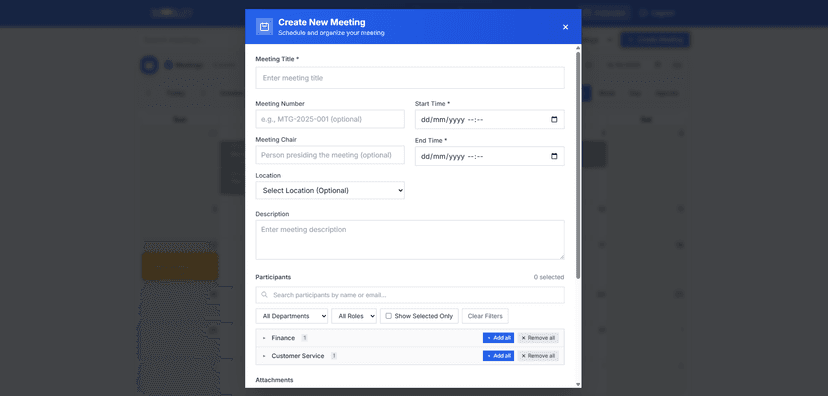Open the All Roles filter dropdown
The width and height of the screenshot is (828, 396).
[354, 316]
